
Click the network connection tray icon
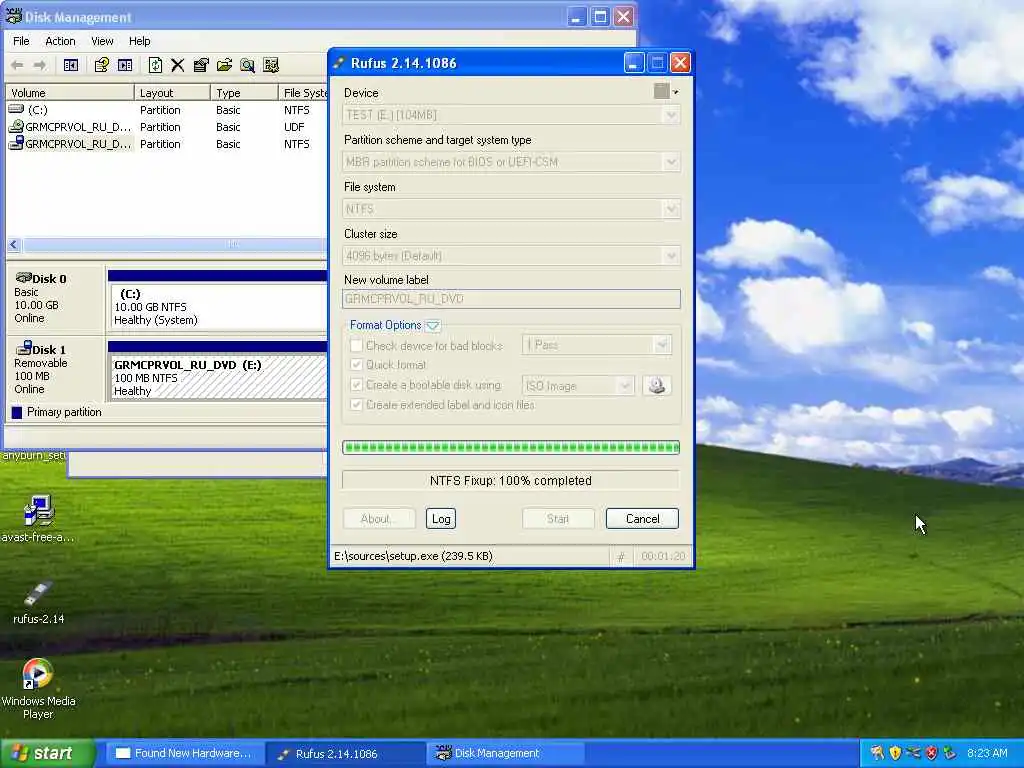pos(914,753)
